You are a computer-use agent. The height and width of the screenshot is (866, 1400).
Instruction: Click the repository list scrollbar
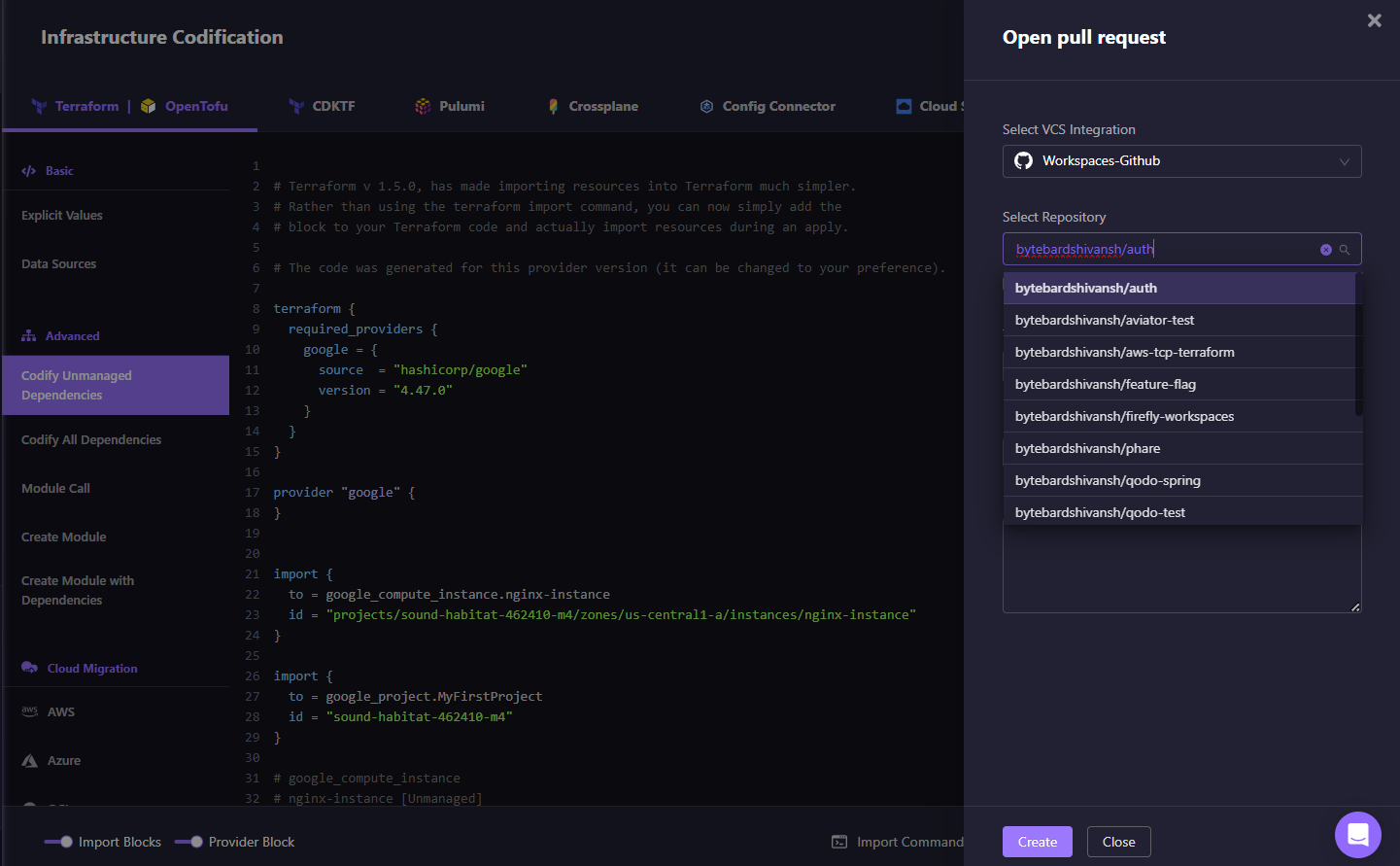[x=1359, y=345]
